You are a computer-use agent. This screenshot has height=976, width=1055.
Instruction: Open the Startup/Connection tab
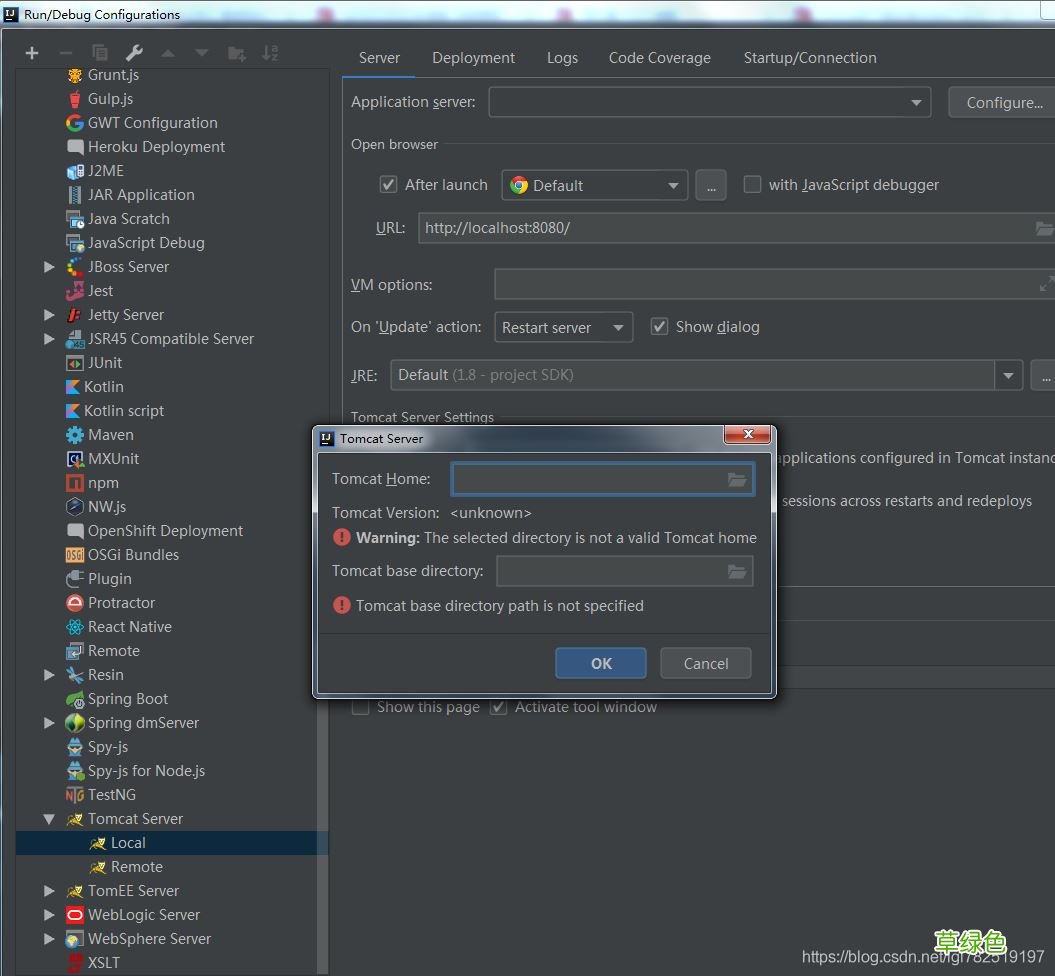click(x=809, y=58)
